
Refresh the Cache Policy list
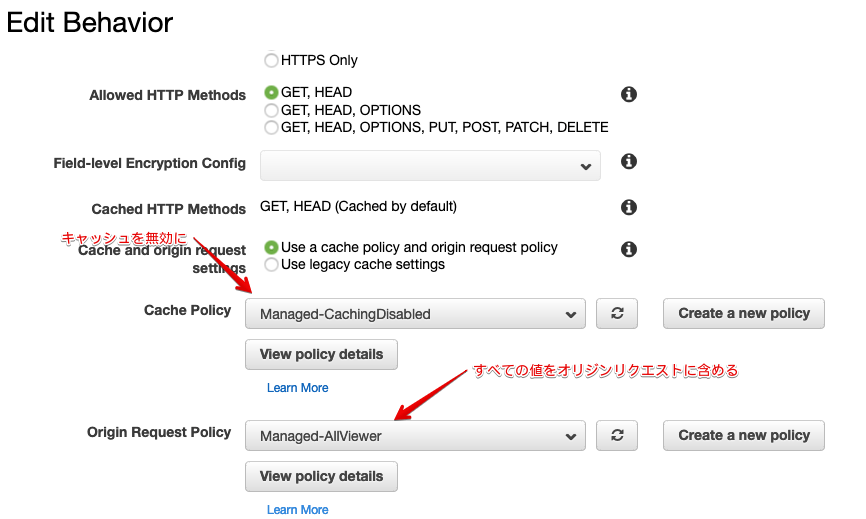click(617, 314)
